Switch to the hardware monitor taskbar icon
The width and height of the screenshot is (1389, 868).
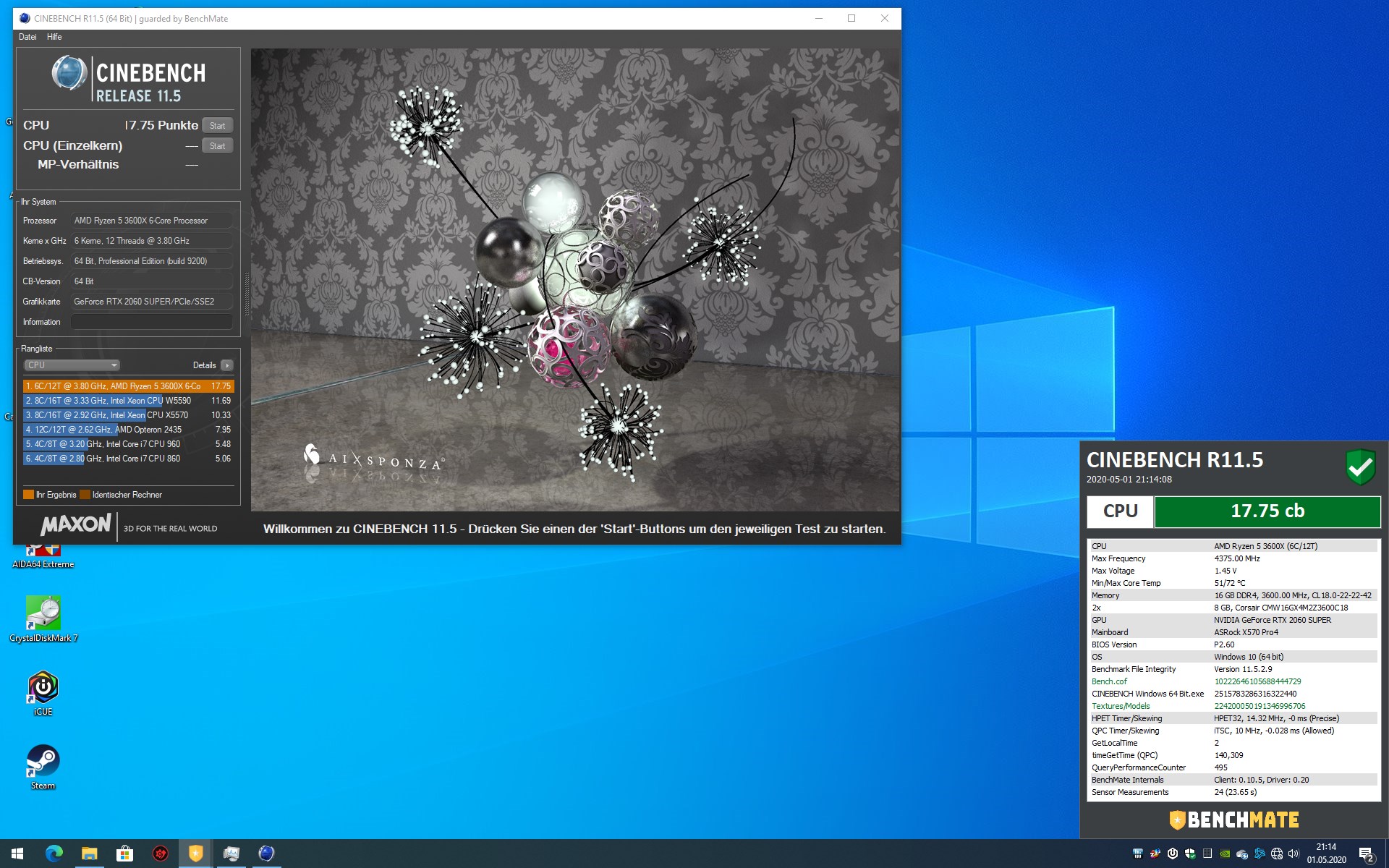pyautogui.click(x=231, y=854)
